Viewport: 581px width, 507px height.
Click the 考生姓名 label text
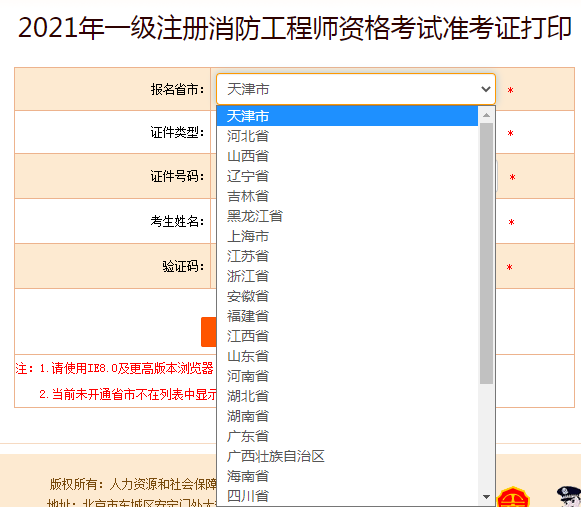pos(177,222)
